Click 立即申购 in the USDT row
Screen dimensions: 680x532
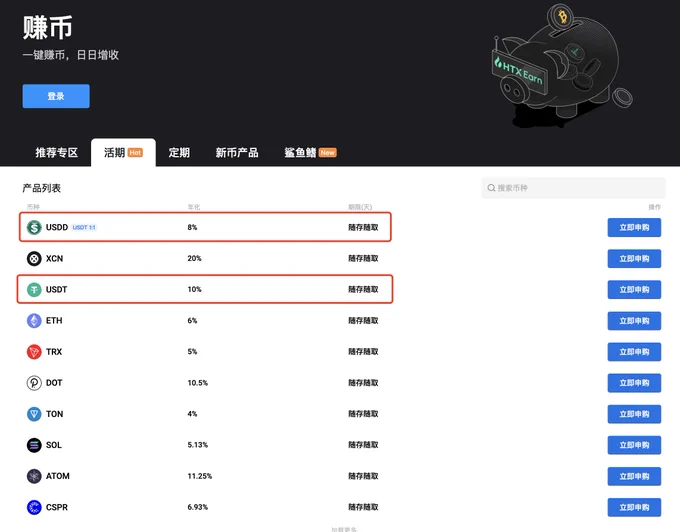(x=634, y=290)
